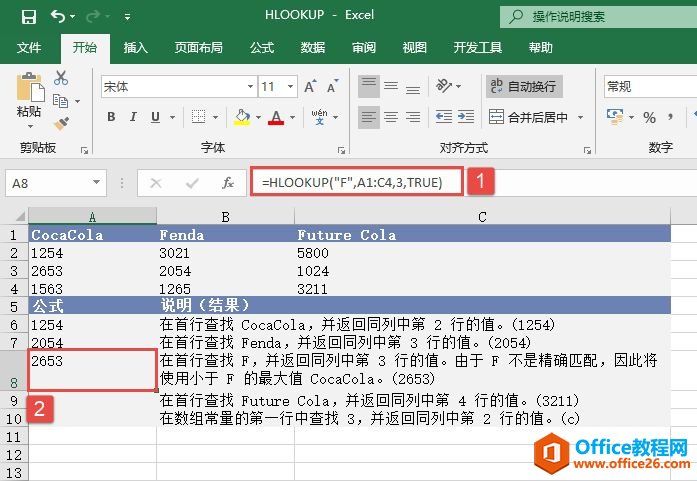Expand the 合并后居中 dropdown arrow

[580, 117]
